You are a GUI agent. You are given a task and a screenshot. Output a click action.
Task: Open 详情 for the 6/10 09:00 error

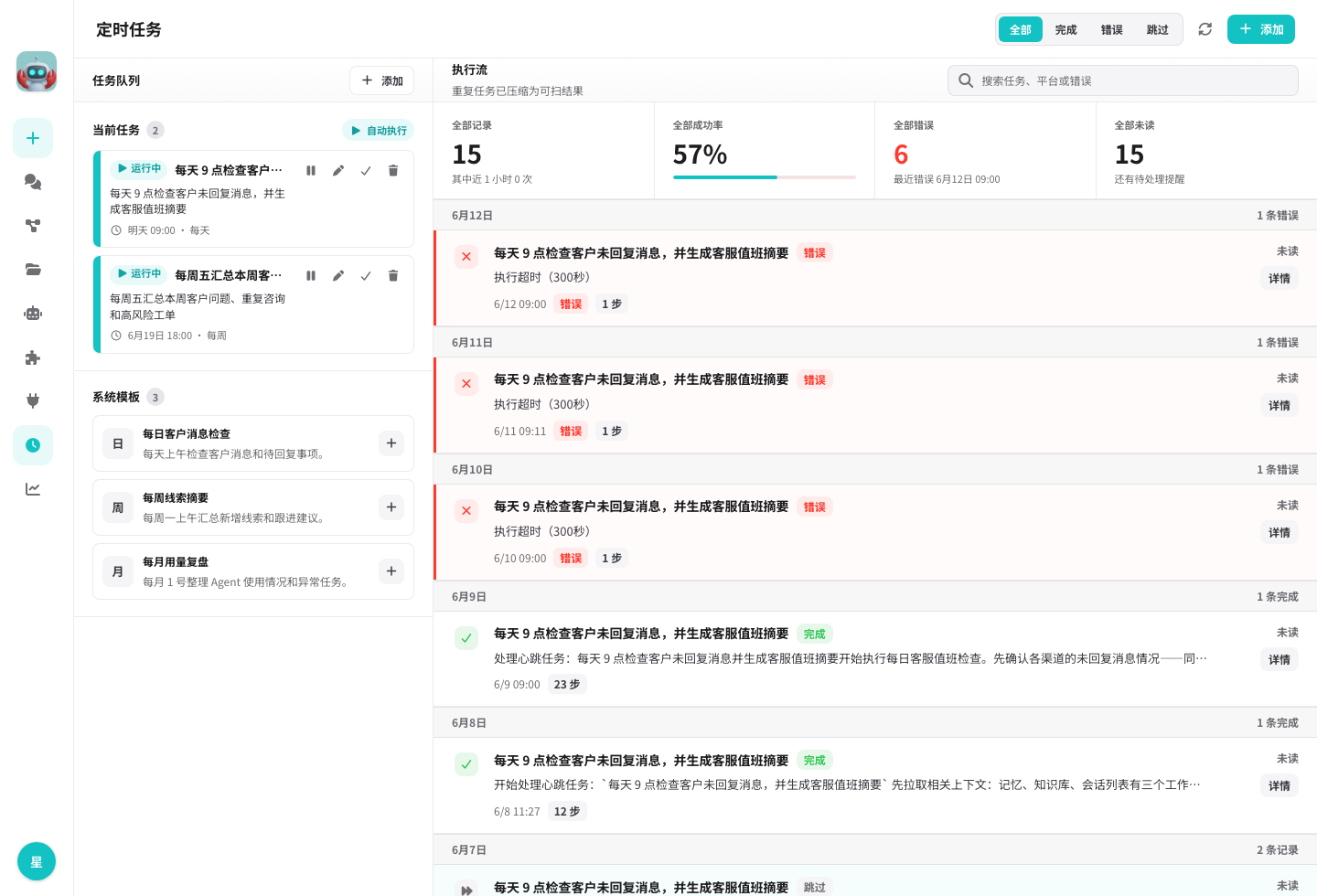1280,533
